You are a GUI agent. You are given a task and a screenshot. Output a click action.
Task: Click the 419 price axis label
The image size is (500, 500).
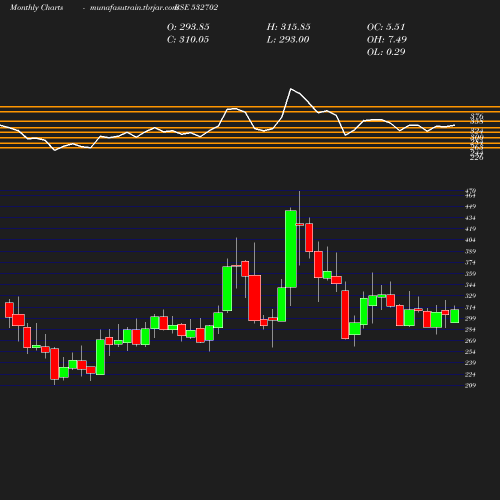(x=470, y=229)
